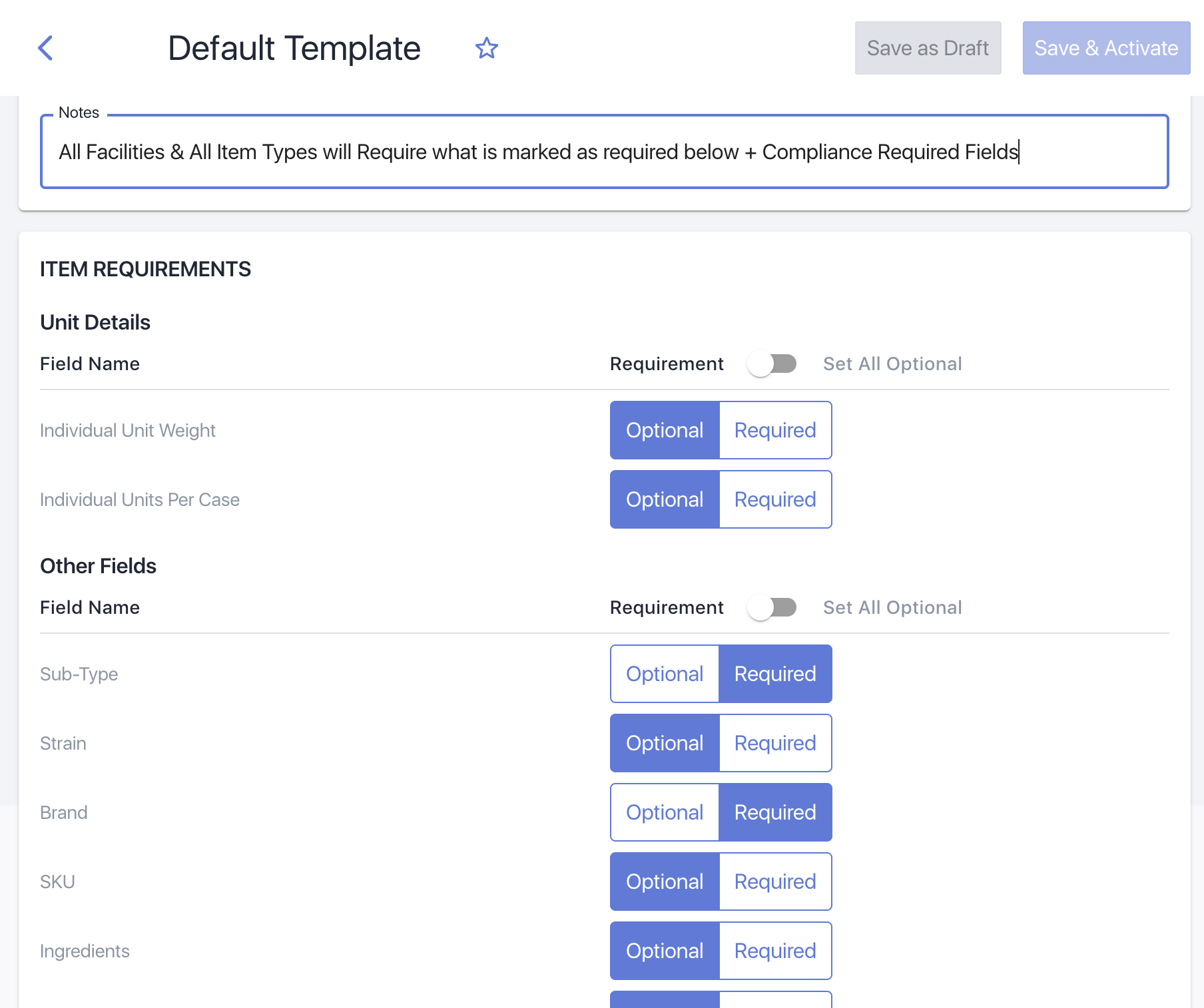This screenshot has width=1204, height=1008.
Task: Set Individual Unit Weight to Required
Action: 775,430
